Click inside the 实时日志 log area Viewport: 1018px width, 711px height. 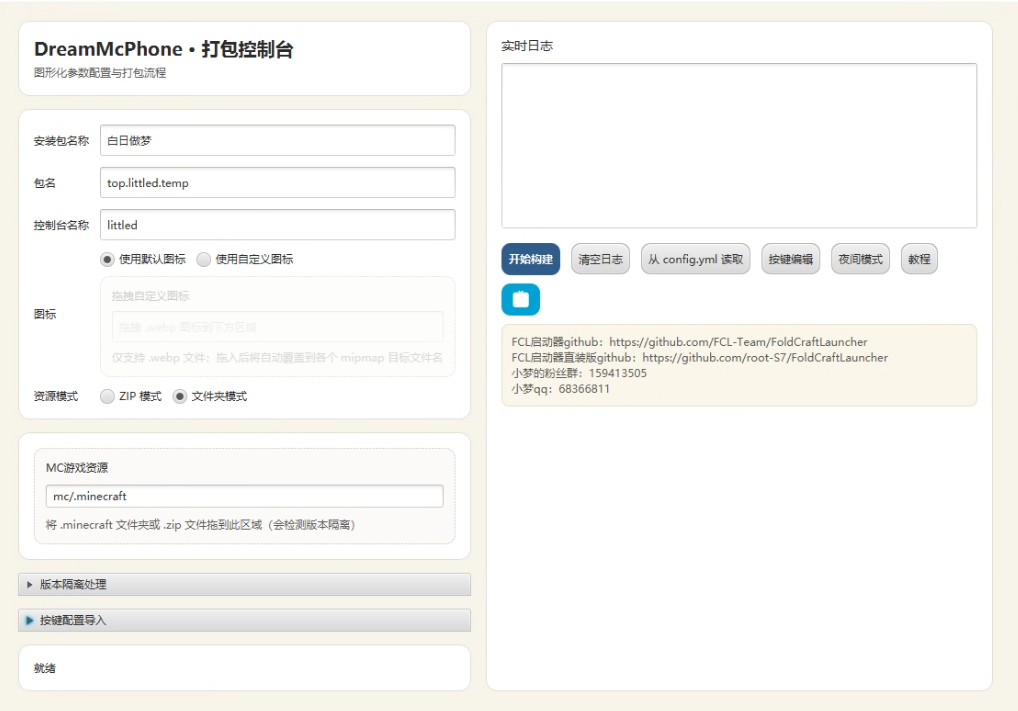(738, 146)
